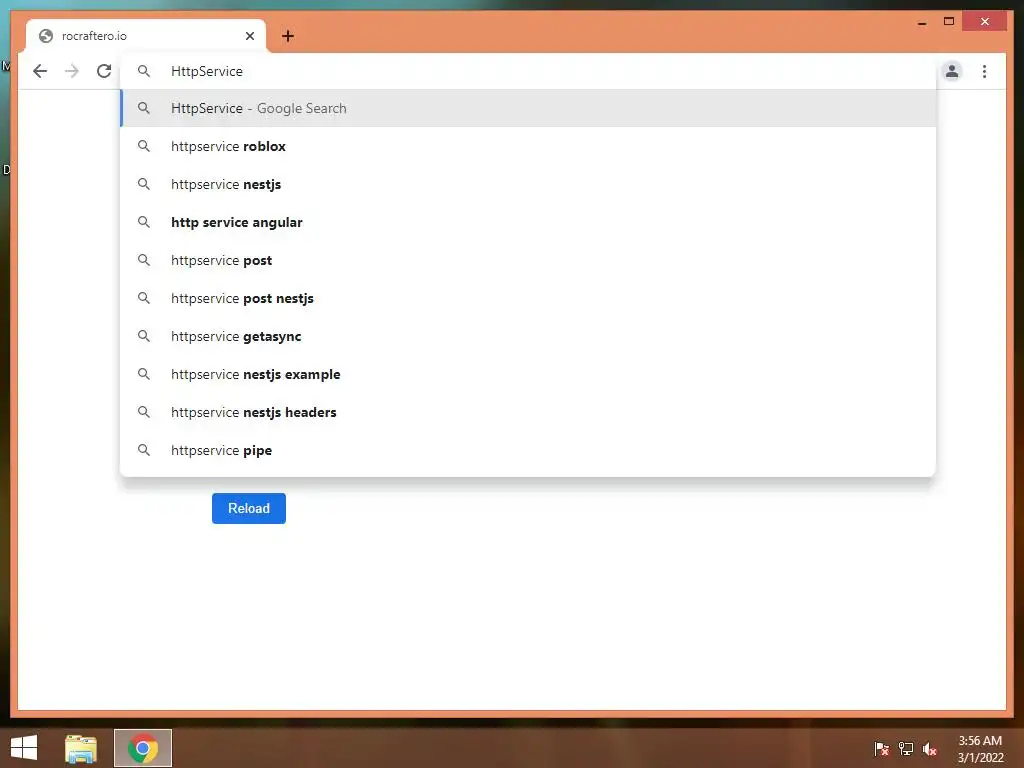Screen dimensions: 1024x768
Task: Click the network status tray icon
Action: (906, 748)
